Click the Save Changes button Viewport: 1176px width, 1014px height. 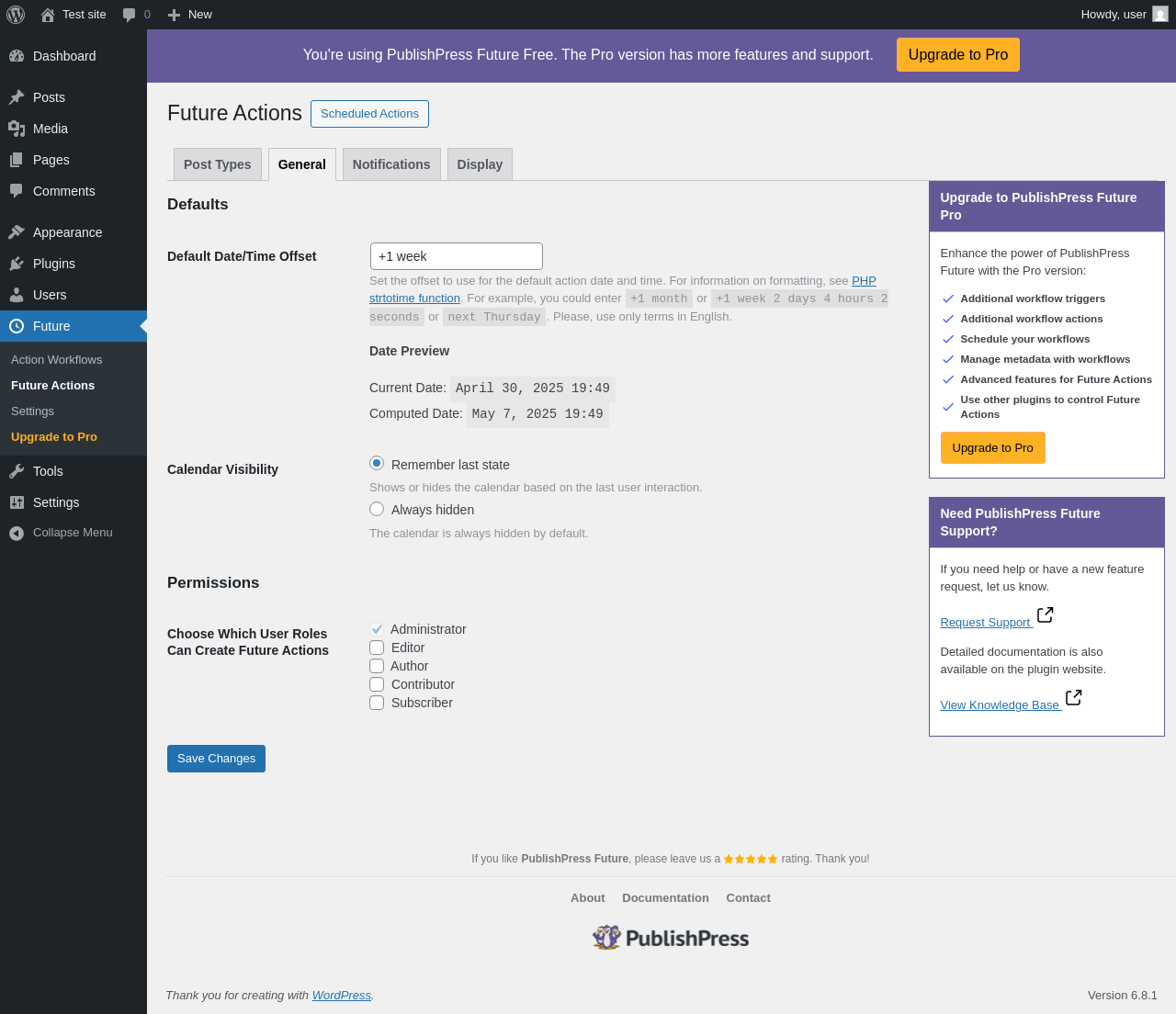tap(216, 759)
